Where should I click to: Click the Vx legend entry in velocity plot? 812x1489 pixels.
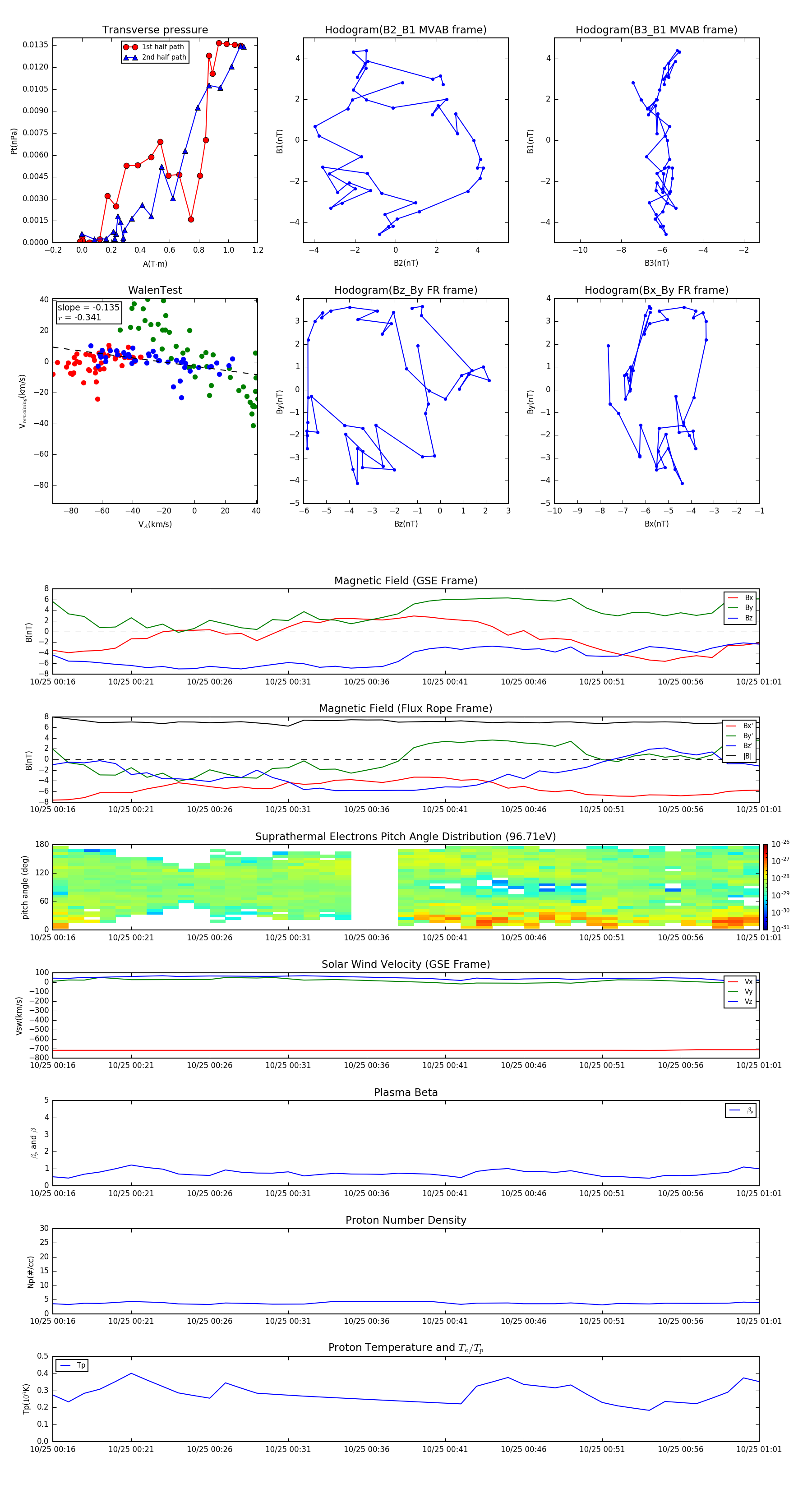pos(740,981)
